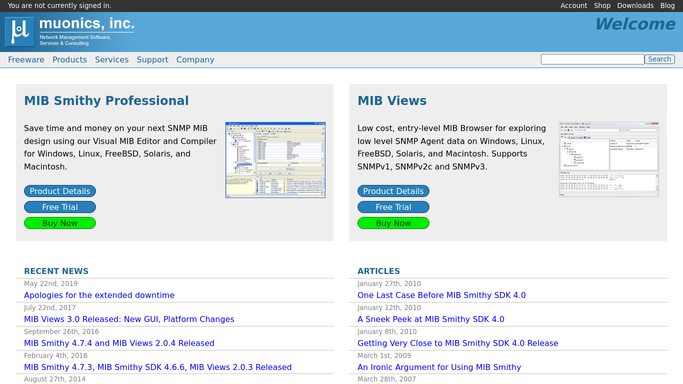Image resolution: width=683 pixels, height=384 pixels.
Task: Click the RECENT NEWS section heading
Action: (56, 271)
